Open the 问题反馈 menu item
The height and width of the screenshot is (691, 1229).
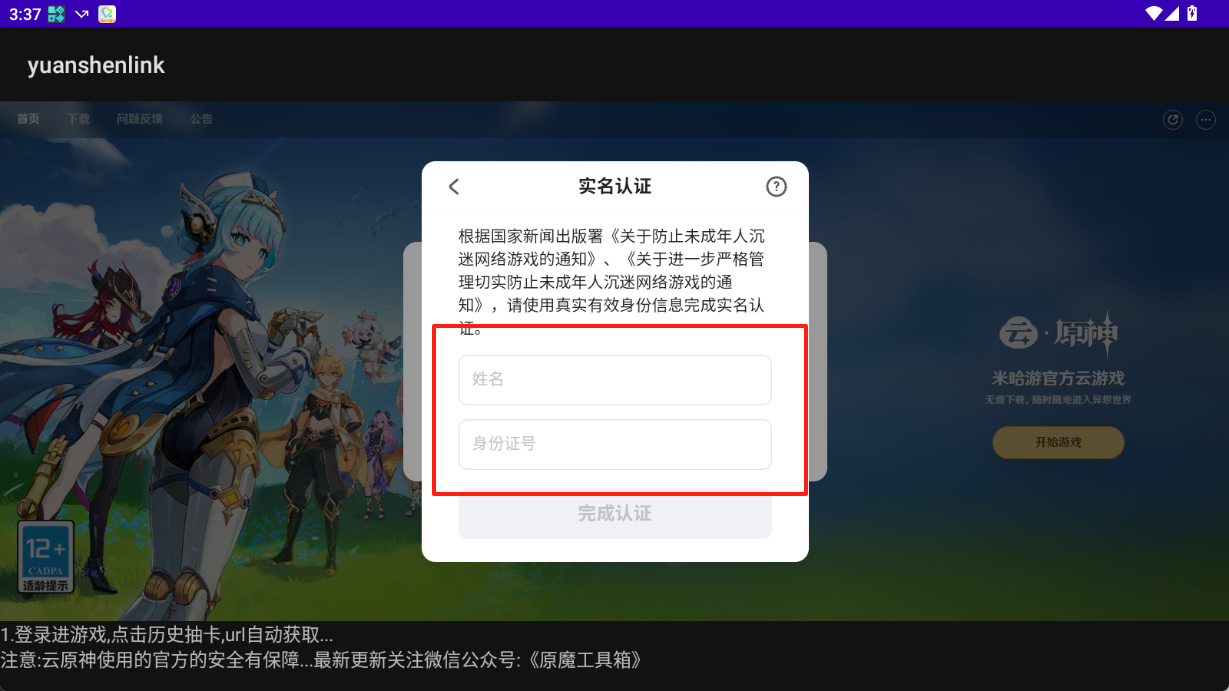139,119
